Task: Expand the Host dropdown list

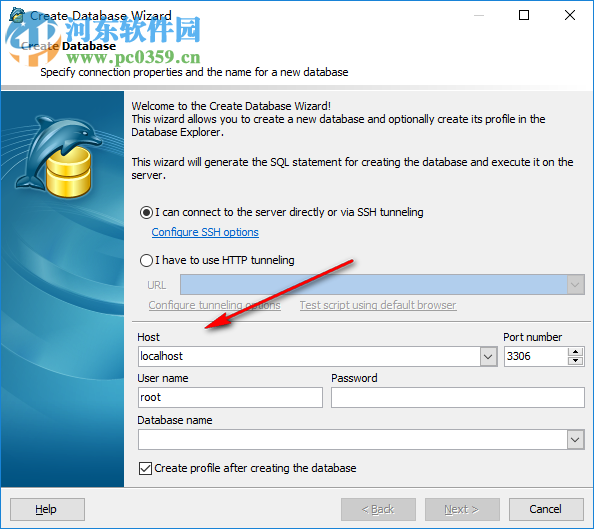Action: (488, 357)
